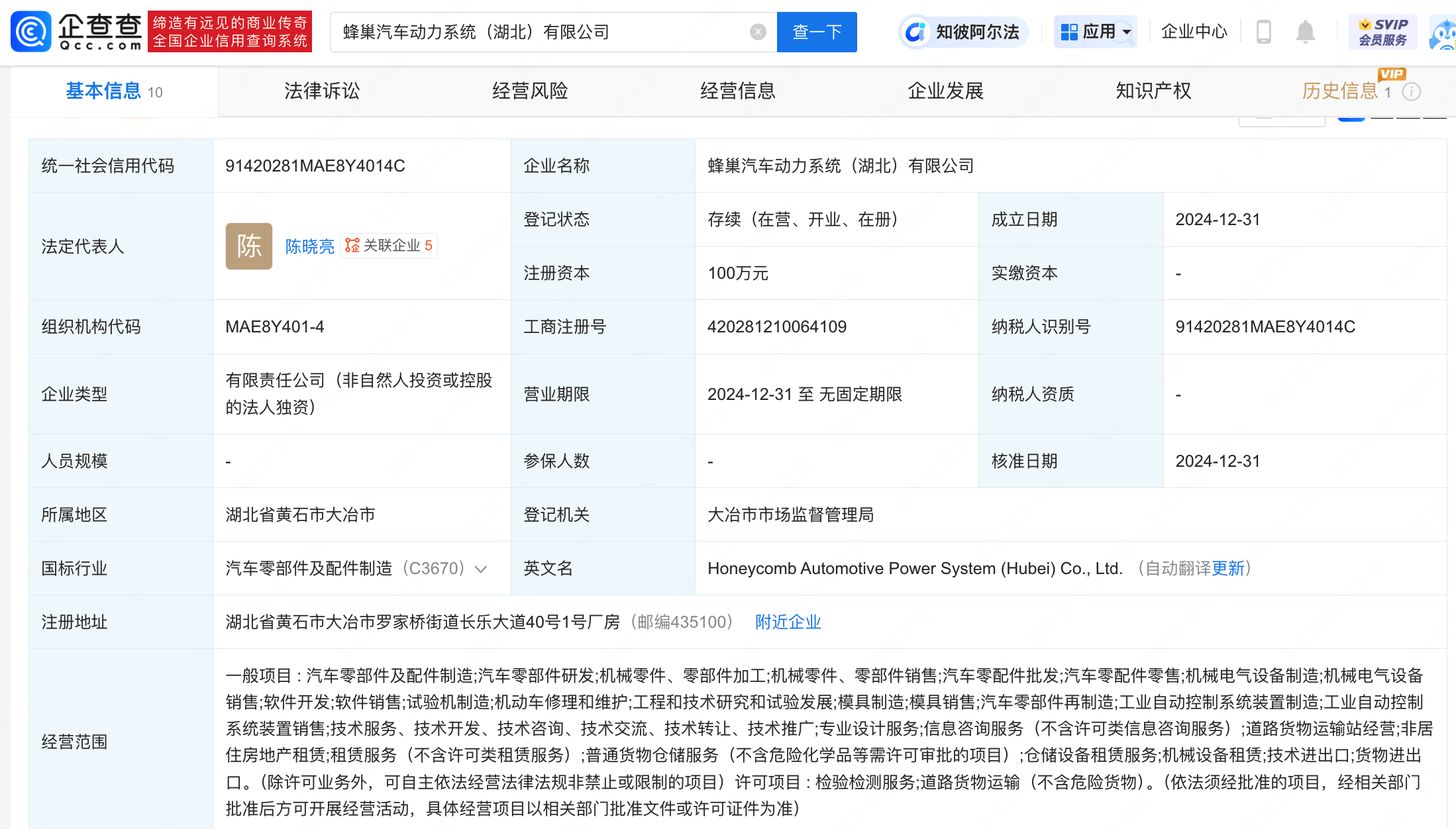Click 登记机关 value 大冶市市场监督管理局
This screenshot has width=1456, height=829.
tap(790, 515)
